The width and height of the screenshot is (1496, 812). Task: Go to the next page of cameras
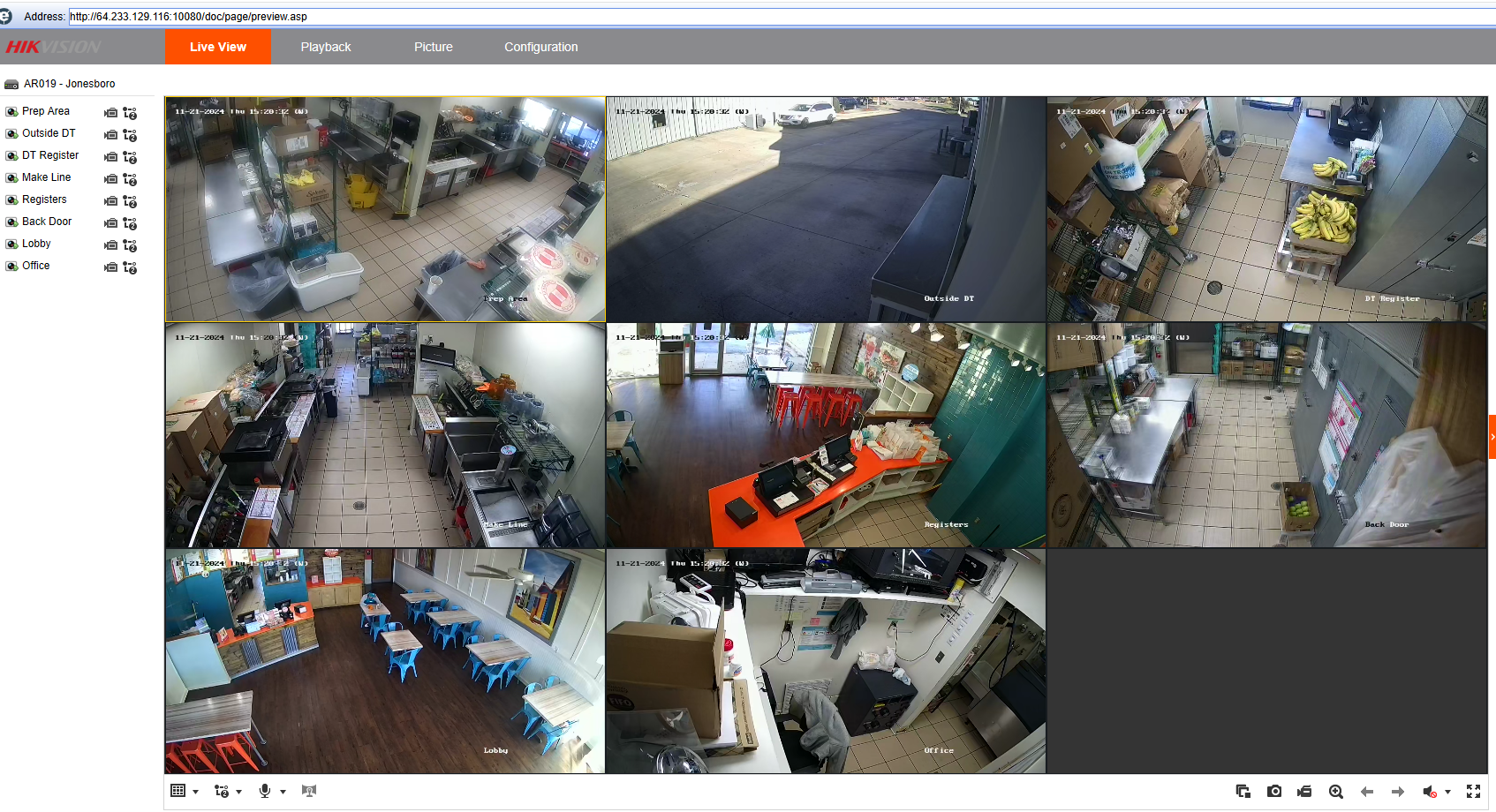click(x=1397, y=792)
